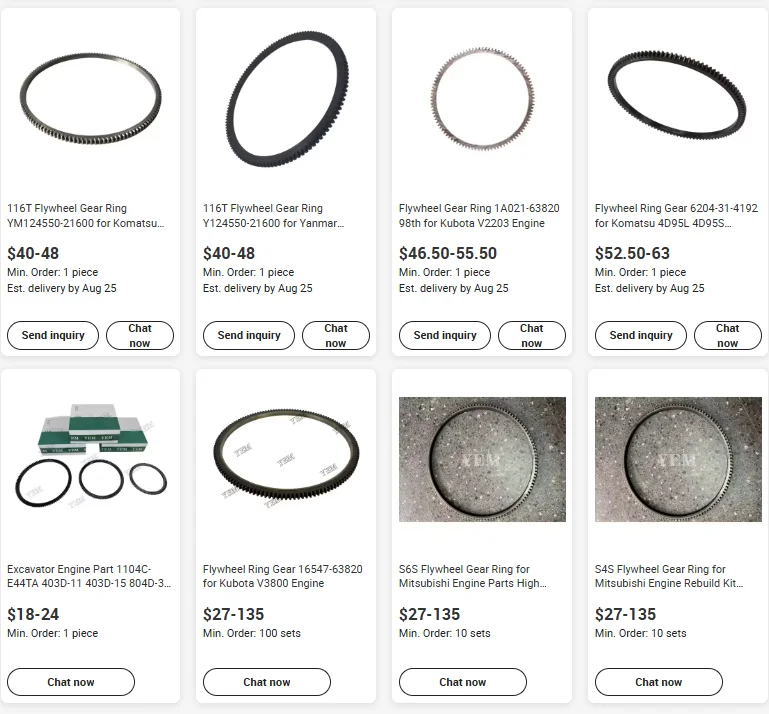View the S4S Mitsubishi gear ring photo

coord(678,459)
